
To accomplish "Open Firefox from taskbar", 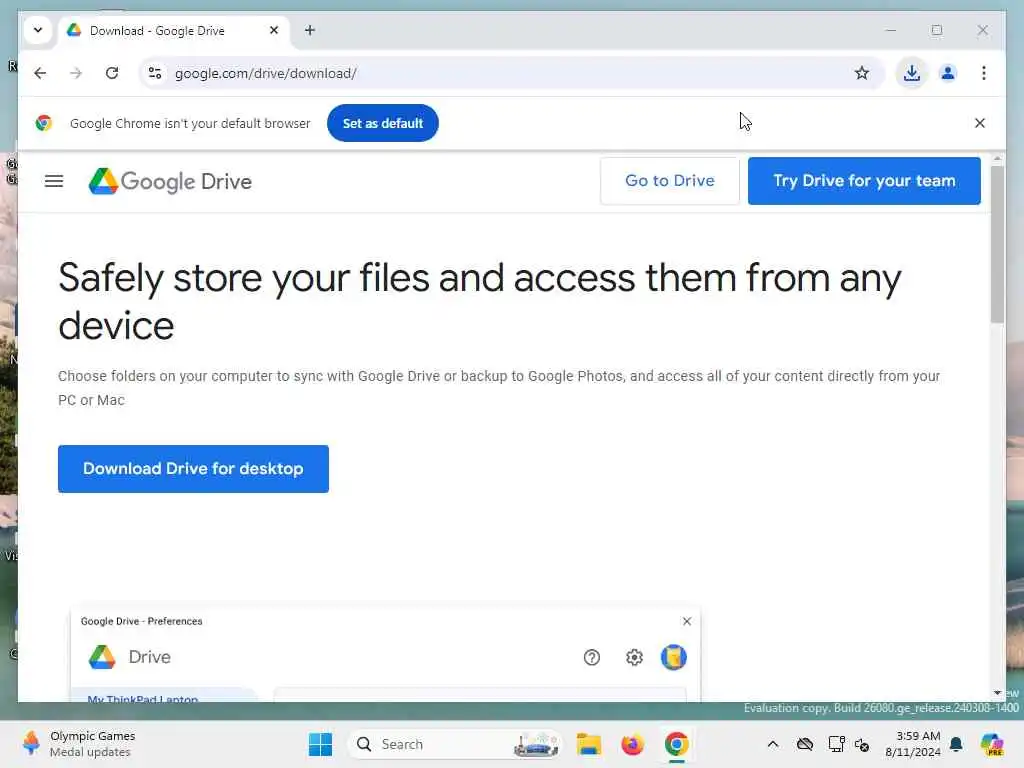I will click(x=632, y=744).
